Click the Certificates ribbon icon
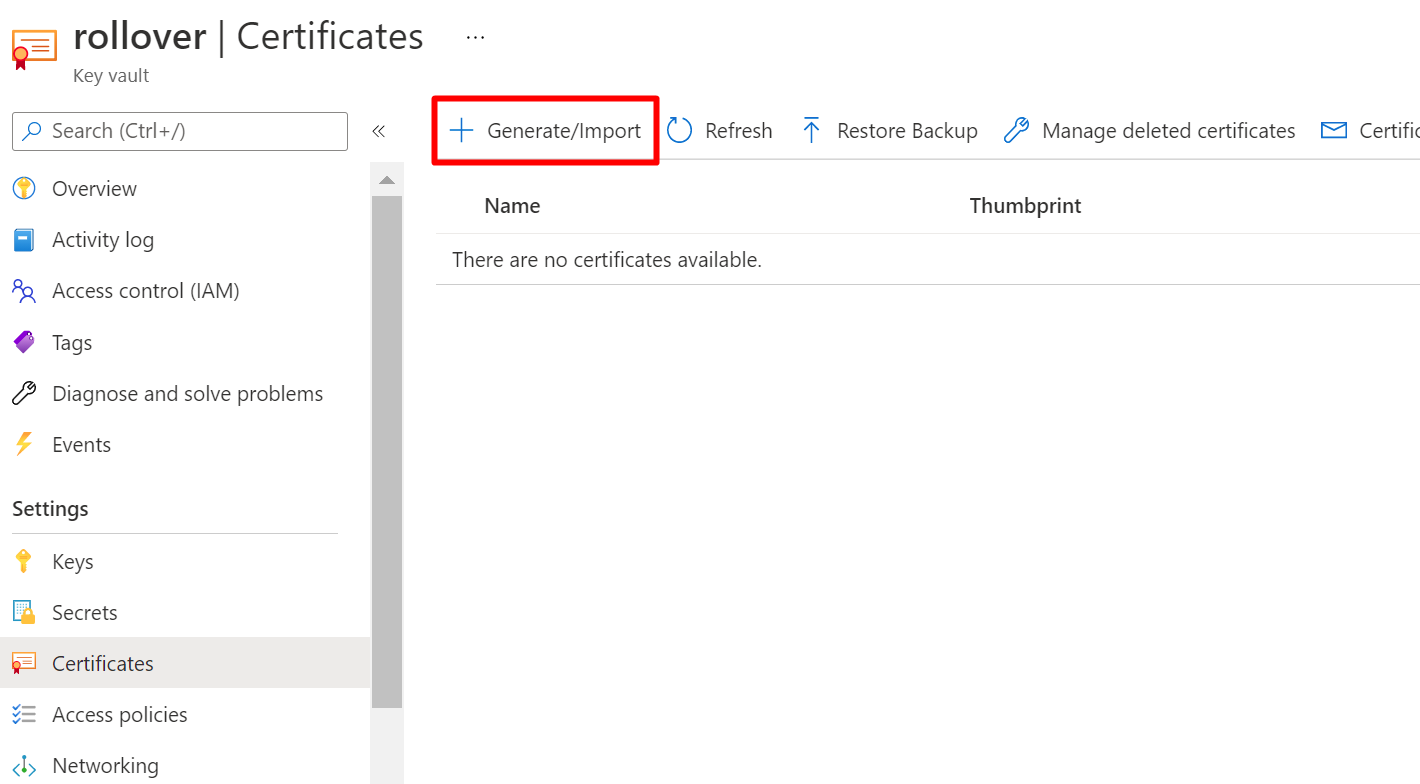This screenshot has width=1420, height=784. pyautogui.click(x=23, y=662)
